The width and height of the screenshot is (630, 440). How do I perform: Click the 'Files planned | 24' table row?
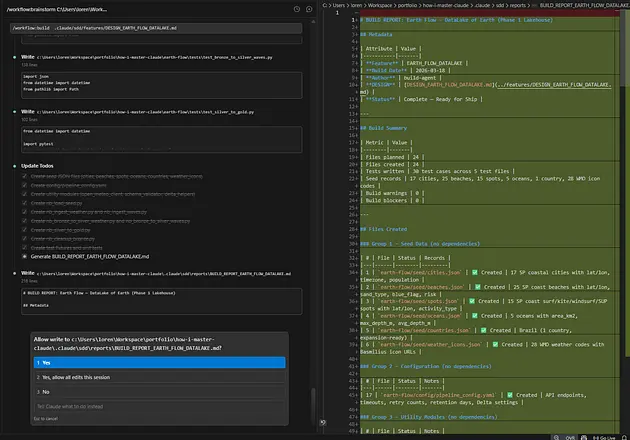(392, 157)
